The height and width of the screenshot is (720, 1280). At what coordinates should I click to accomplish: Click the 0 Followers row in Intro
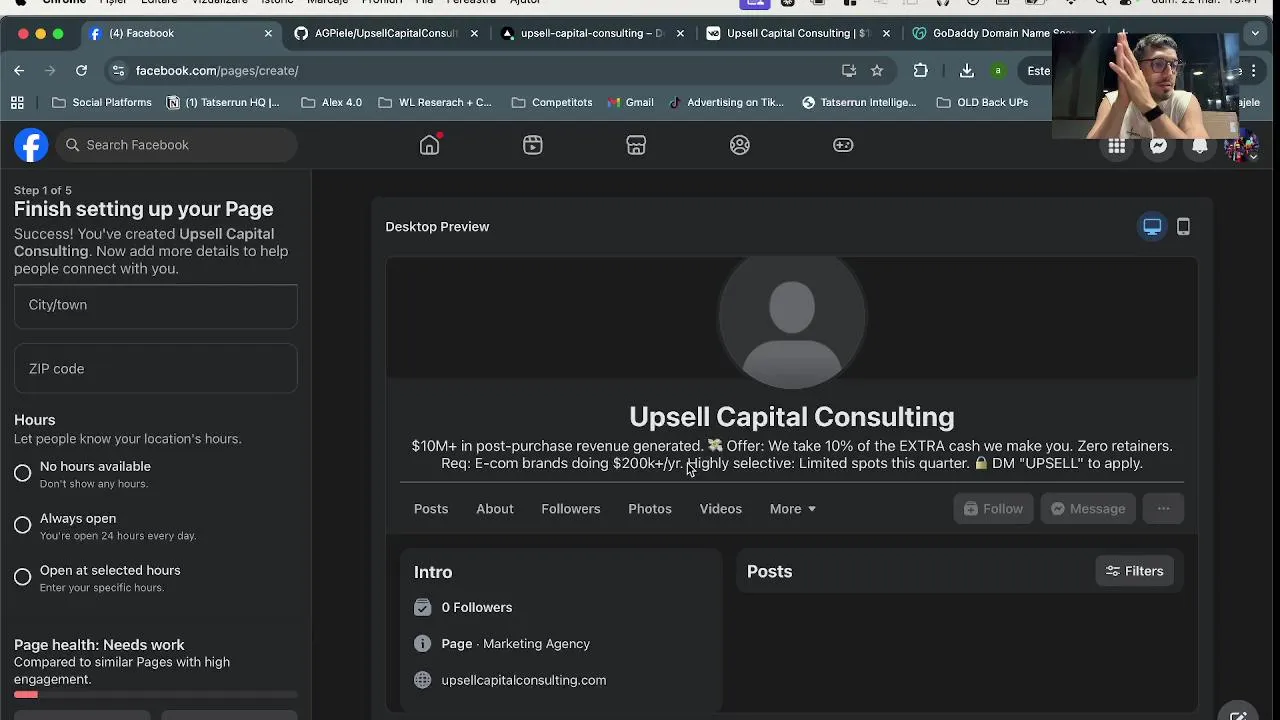463,607
